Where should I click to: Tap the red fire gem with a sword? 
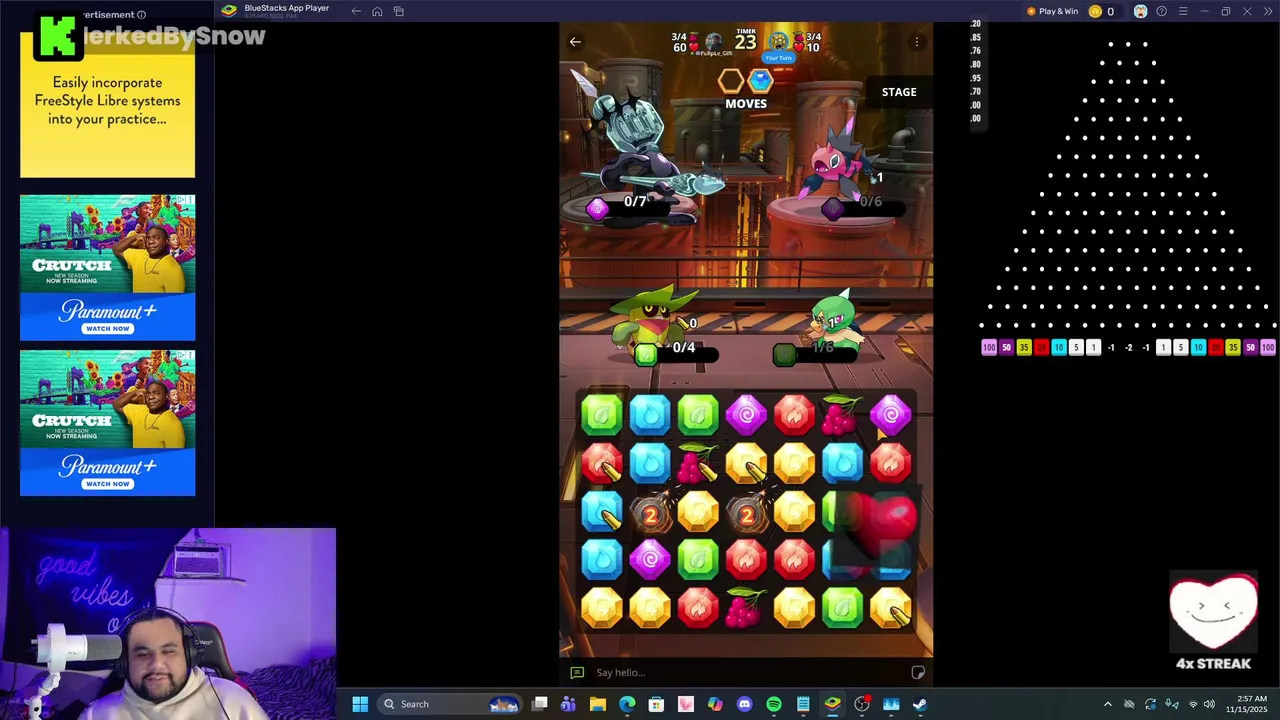(x=602, y=463)
